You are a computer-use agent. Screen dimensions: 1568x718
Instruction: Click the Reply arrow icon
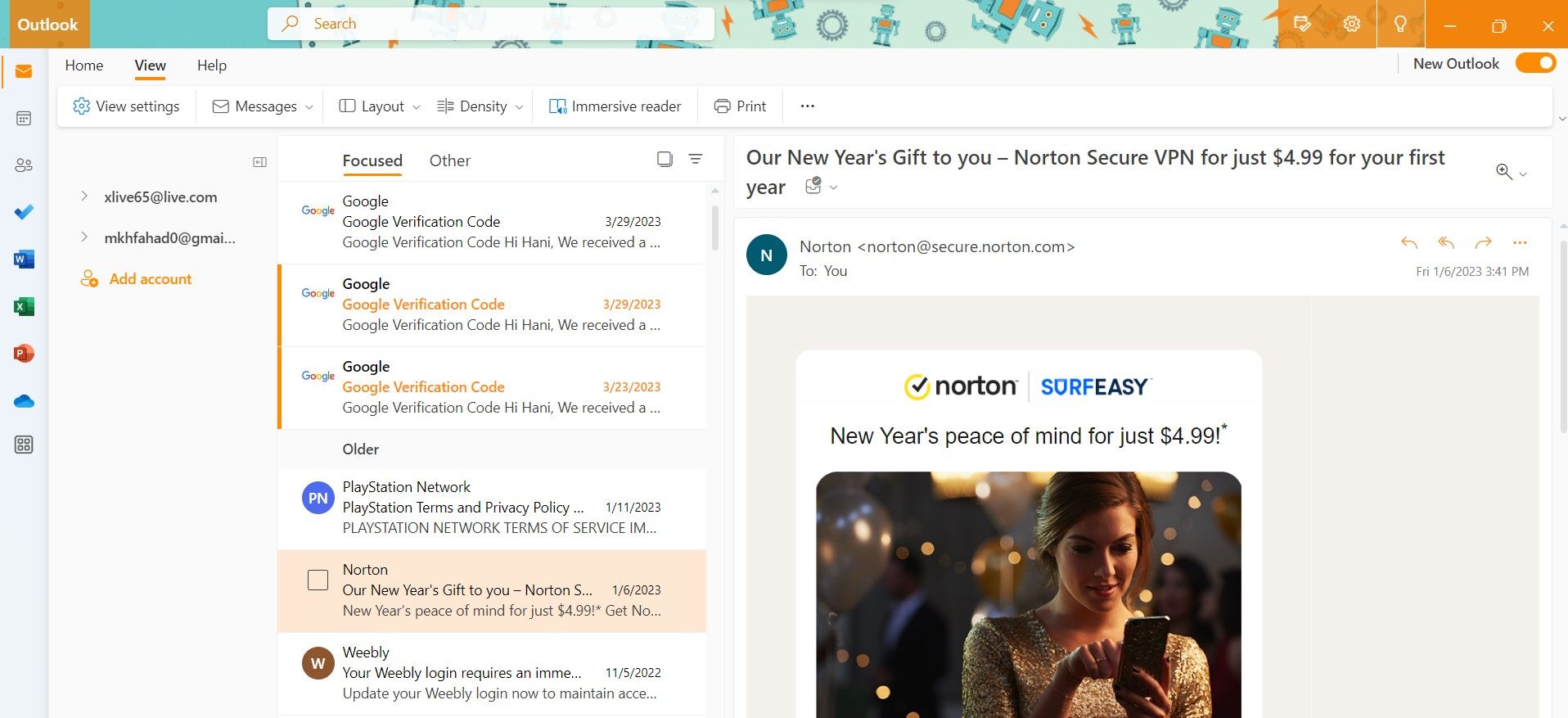1409,242
